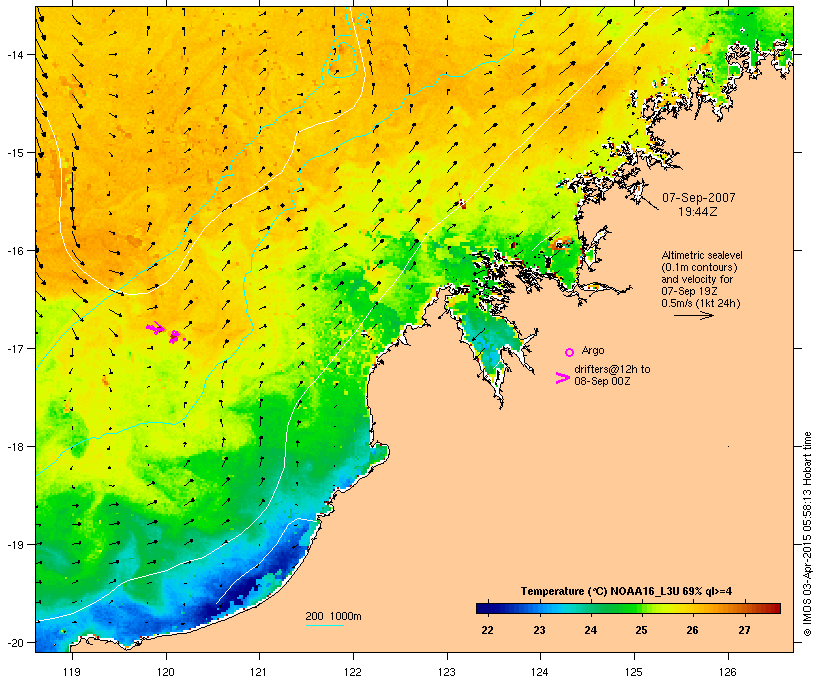The image size is (820, 680).
Task: Click the 07-Sep-2007 date label
Action: pos(699,198)
